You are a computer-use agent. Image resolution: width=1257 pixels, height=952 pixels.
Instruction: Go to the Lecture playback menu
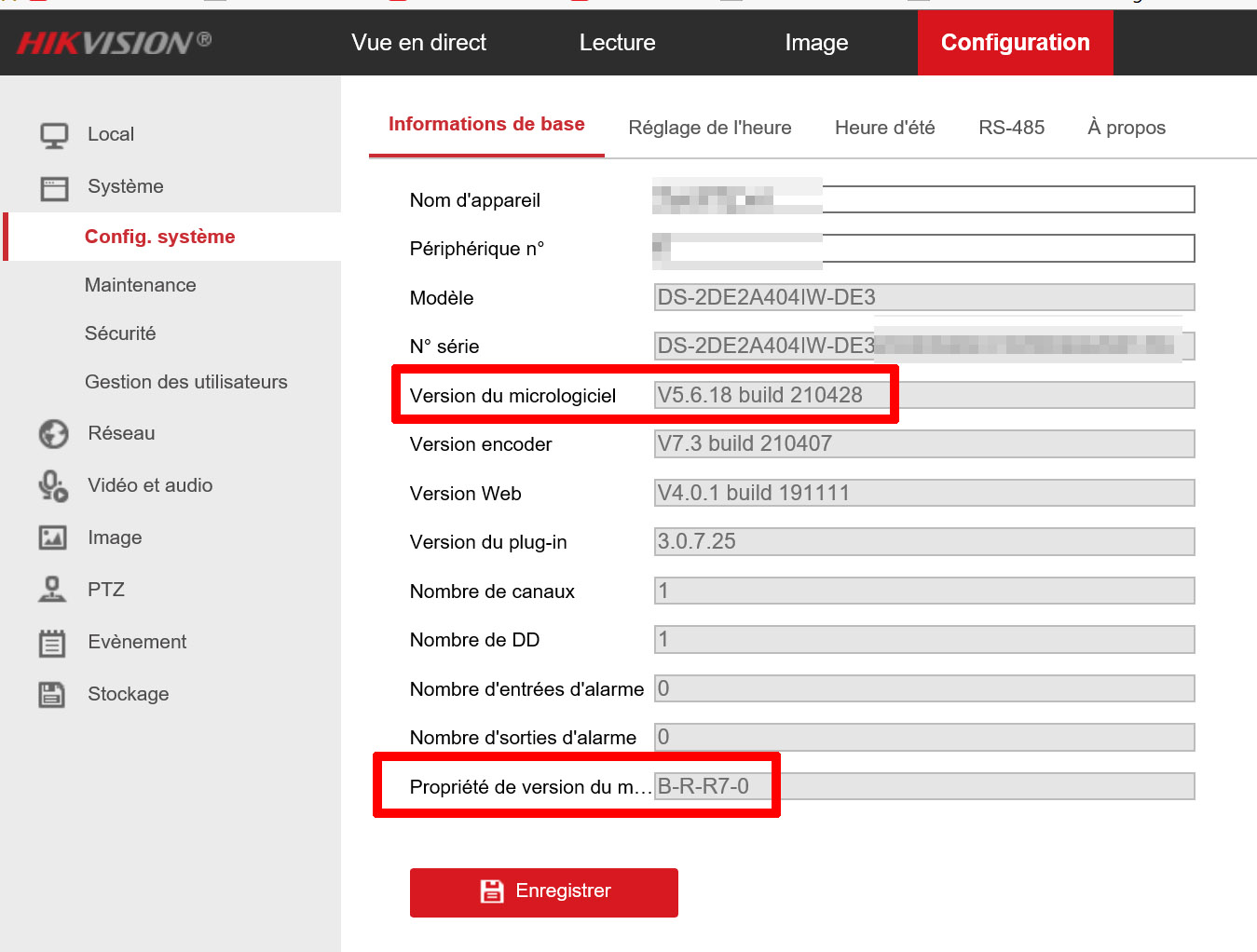click(617, 43)
